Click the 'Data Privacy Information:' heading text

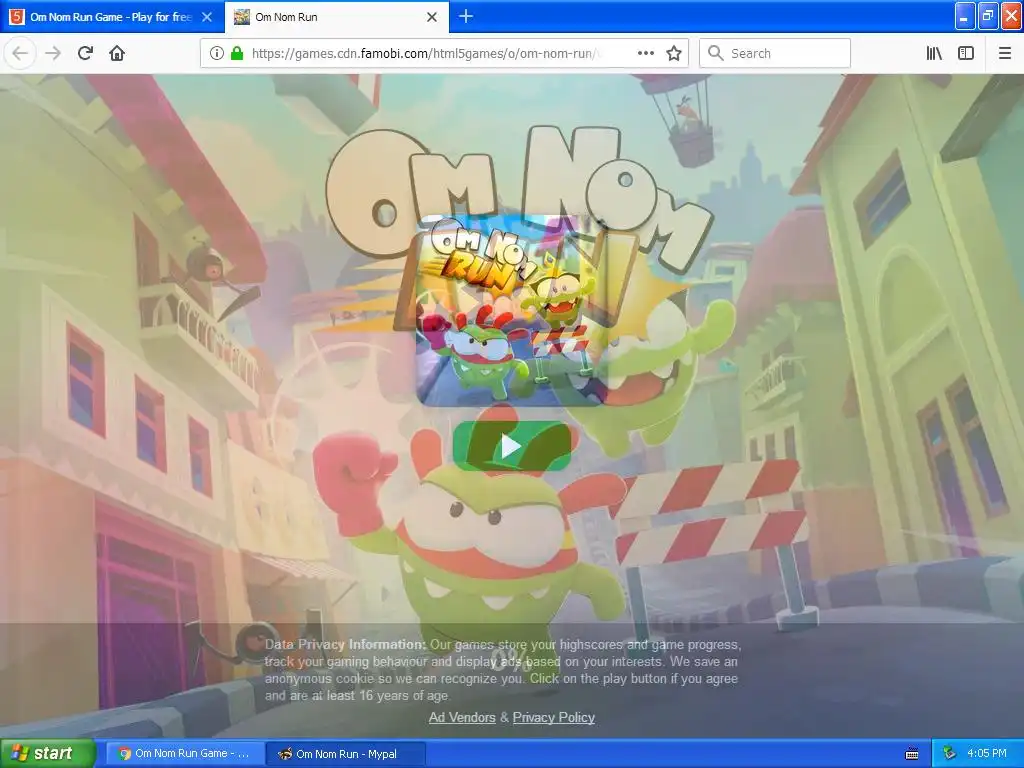(345, 644)
